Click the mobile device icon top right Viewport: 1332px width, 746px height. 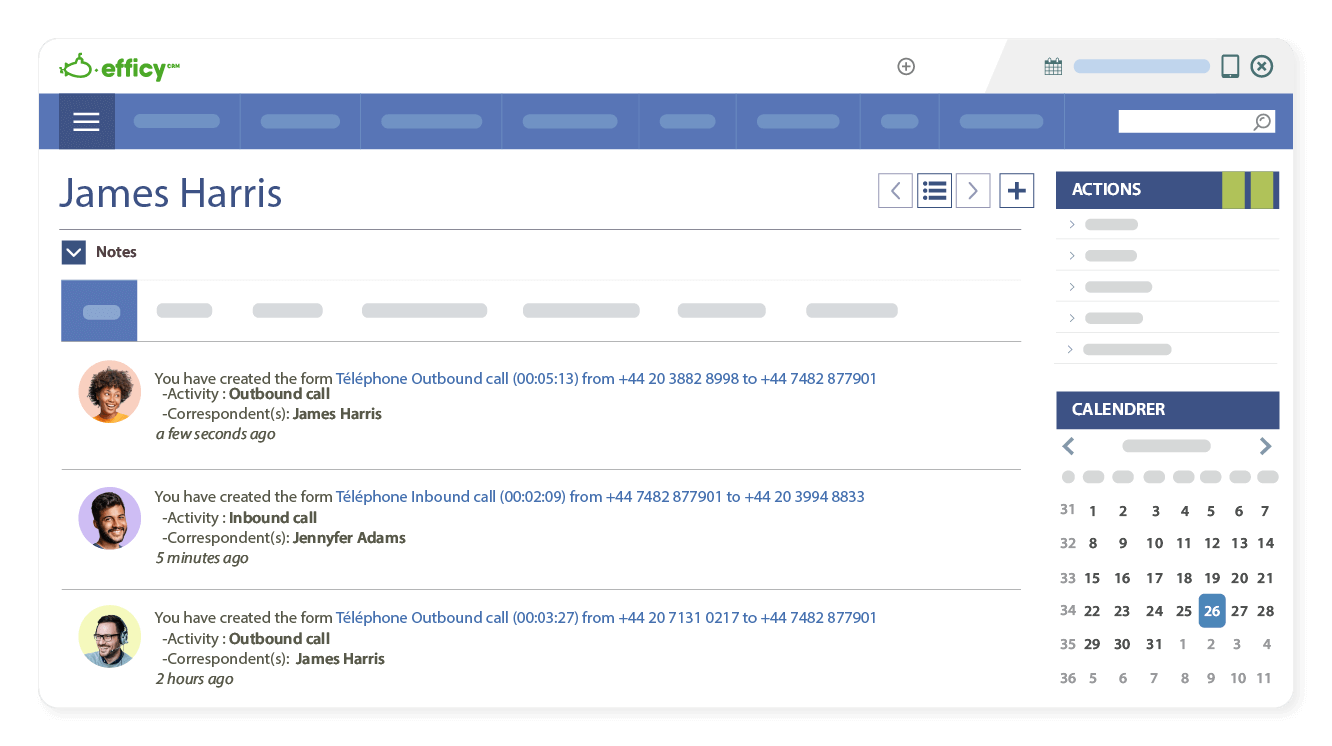pos(1229,66)
